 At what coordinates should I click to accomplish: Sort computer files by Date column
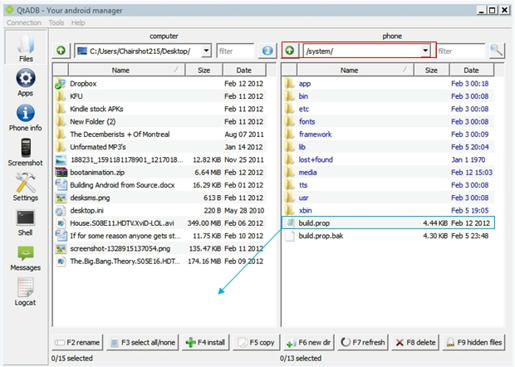coord(244,70)
